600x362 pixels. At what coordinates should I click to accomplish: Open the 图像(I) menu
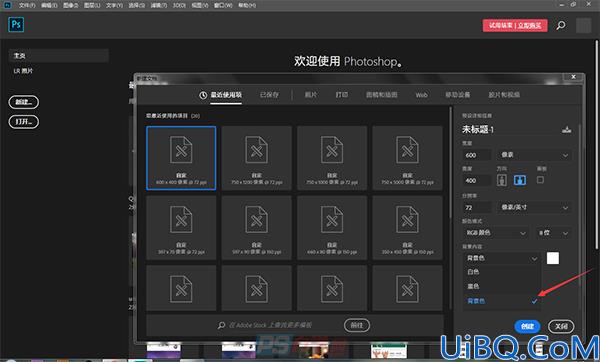70,5
